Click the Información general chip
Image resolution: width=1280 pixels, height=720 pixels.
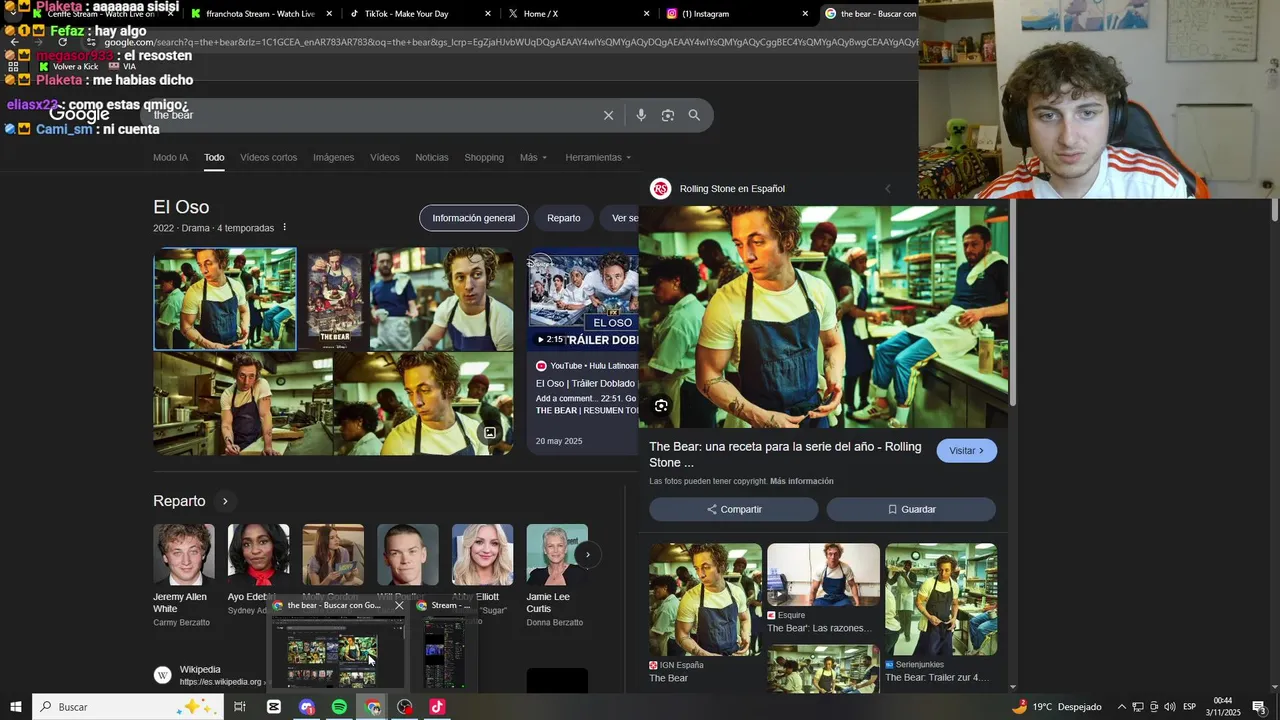(x=474, y=218)
